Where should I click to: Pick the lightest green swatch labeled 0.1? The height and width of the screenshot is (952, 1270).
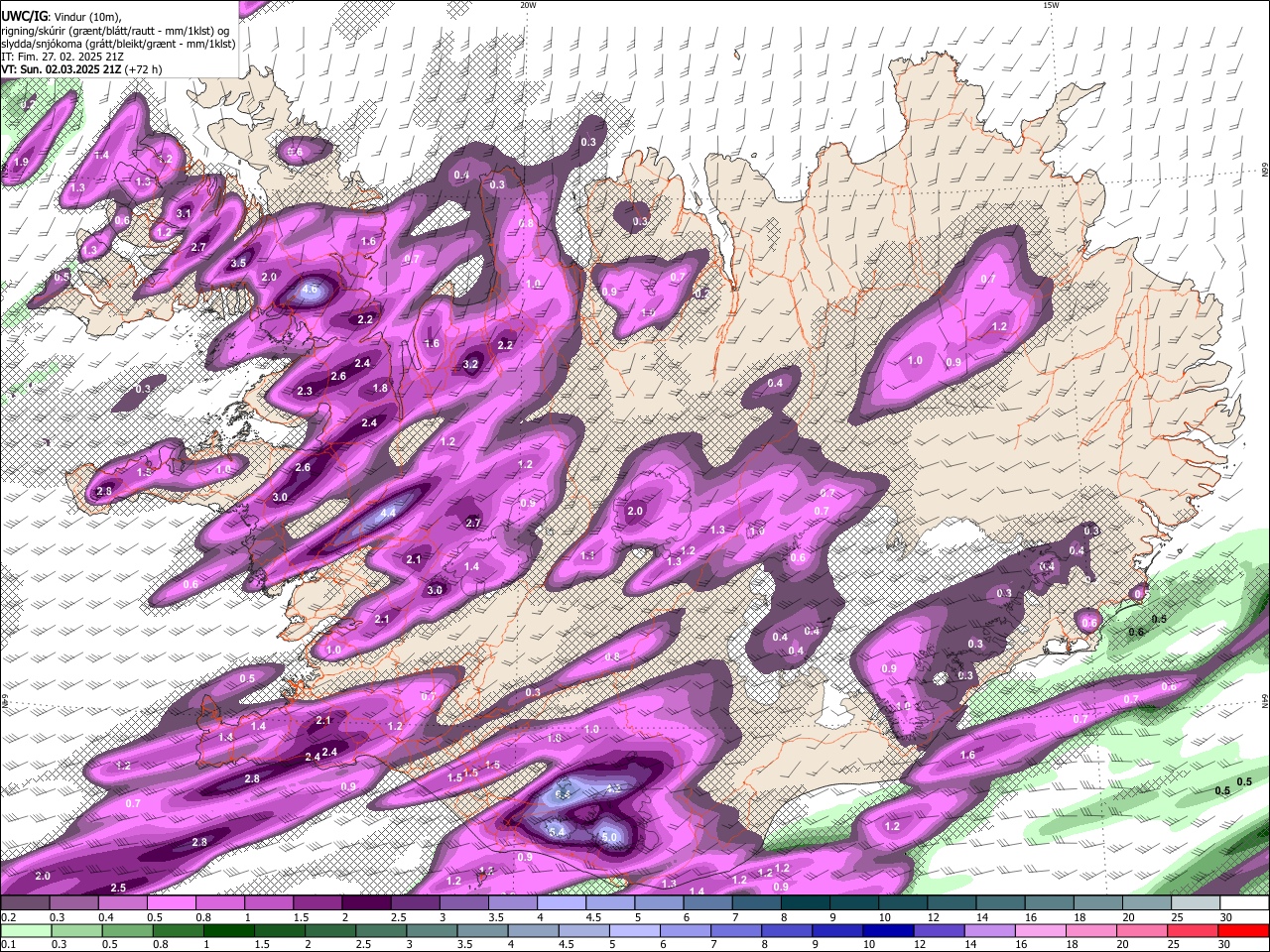(25, 930)
